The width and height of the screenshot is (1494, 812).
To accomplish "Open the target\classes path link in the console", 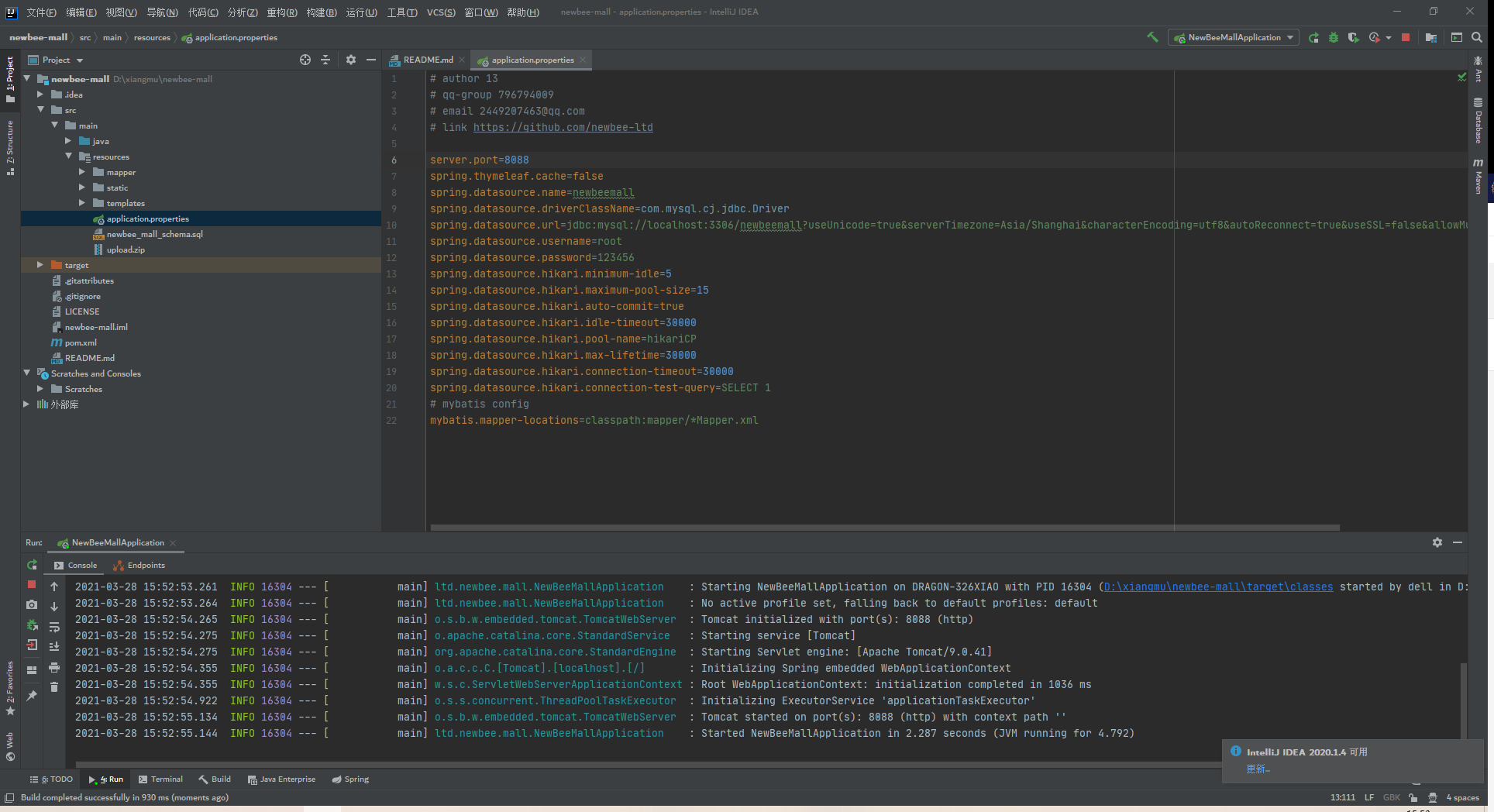I will (x=1218, y=587).
